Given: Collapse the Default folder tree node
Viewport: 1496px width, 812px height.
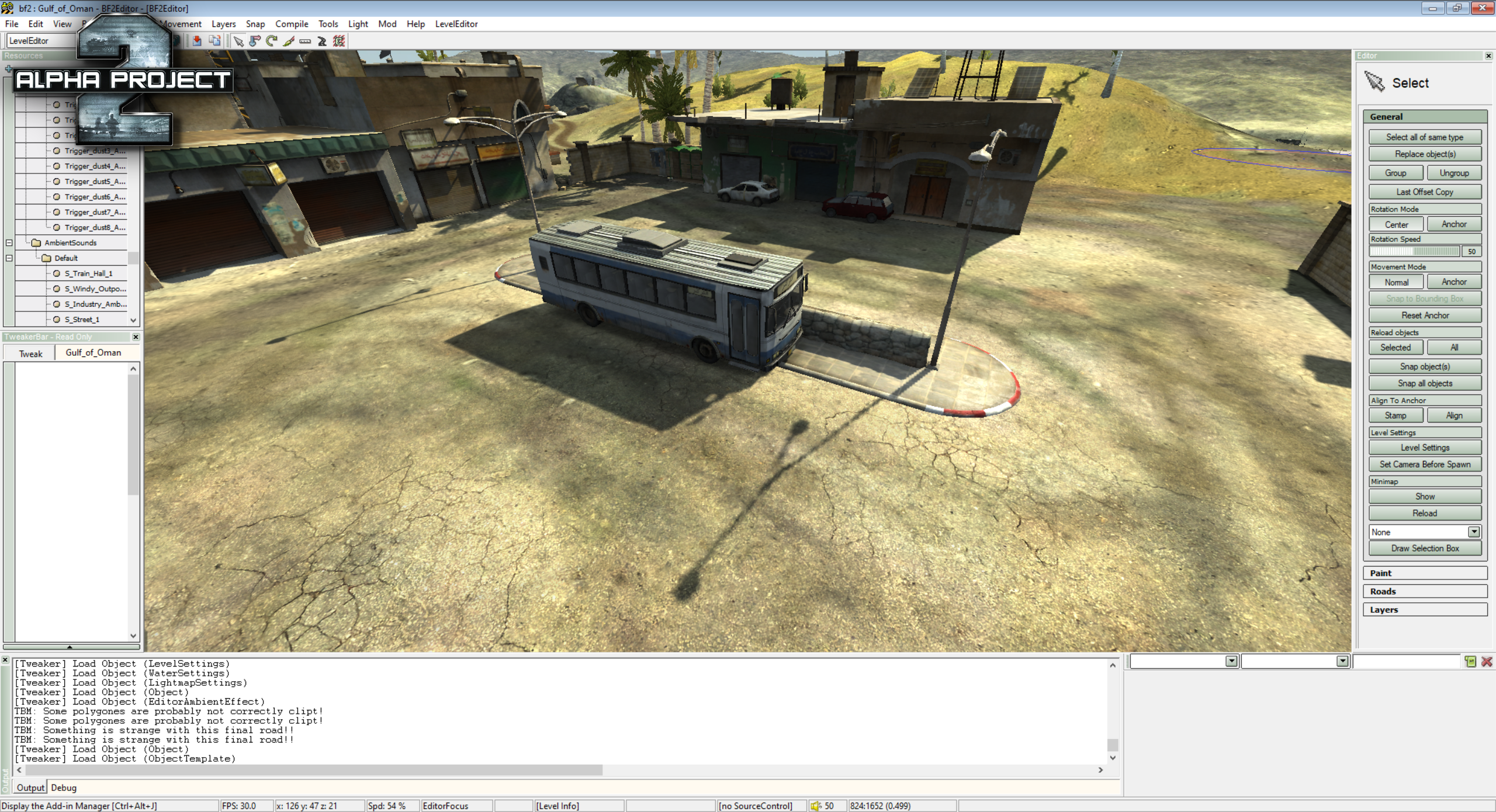Looking at the screenshot, I should [9, 258].
